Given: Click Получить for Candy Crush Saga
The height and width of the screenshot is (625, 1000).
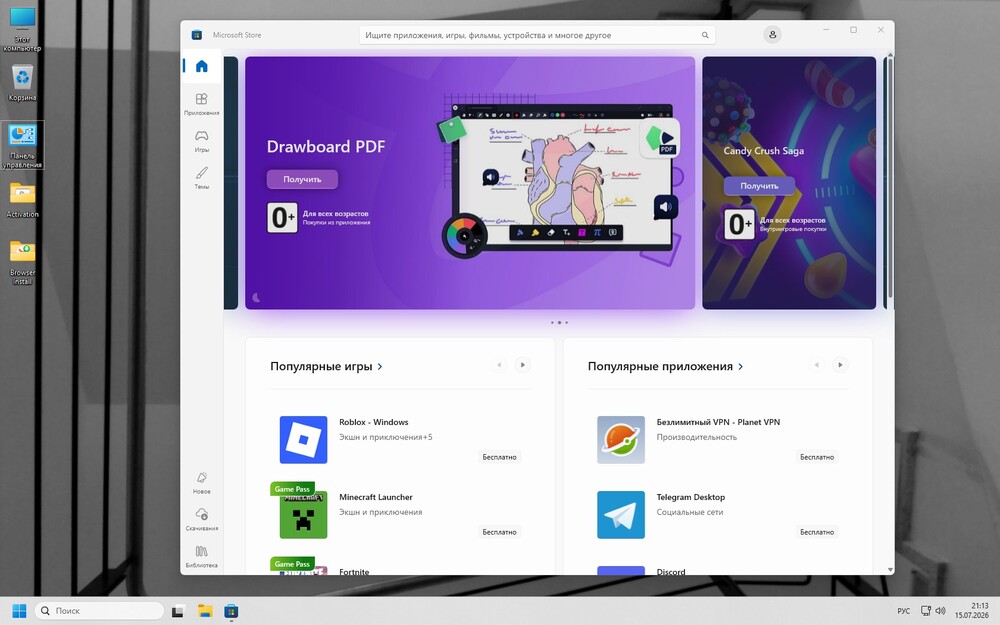Looking at the screenshot, I should point(759,186).
